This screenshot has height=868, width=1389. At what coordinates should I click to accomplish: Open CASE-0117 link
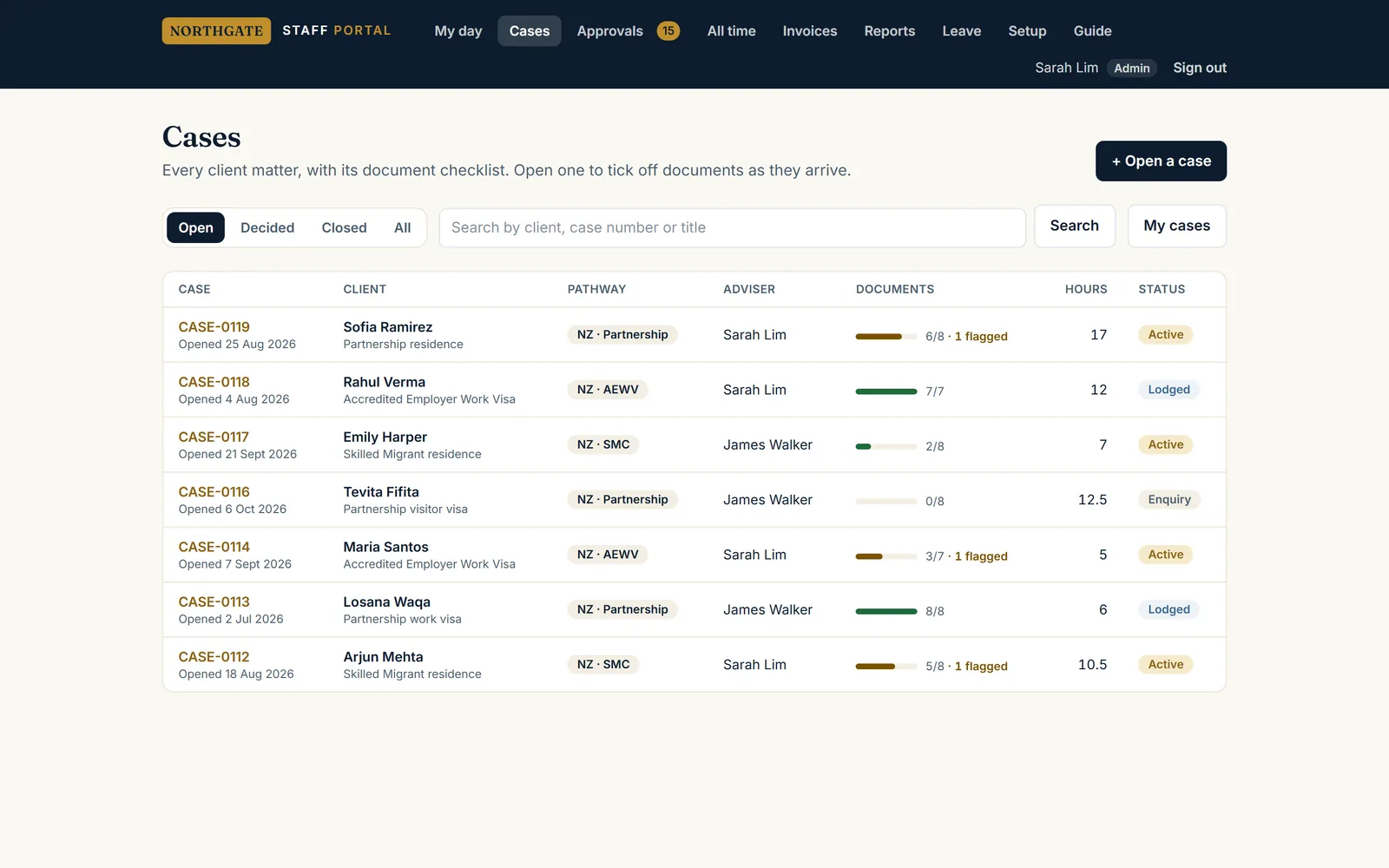[214, 437]
